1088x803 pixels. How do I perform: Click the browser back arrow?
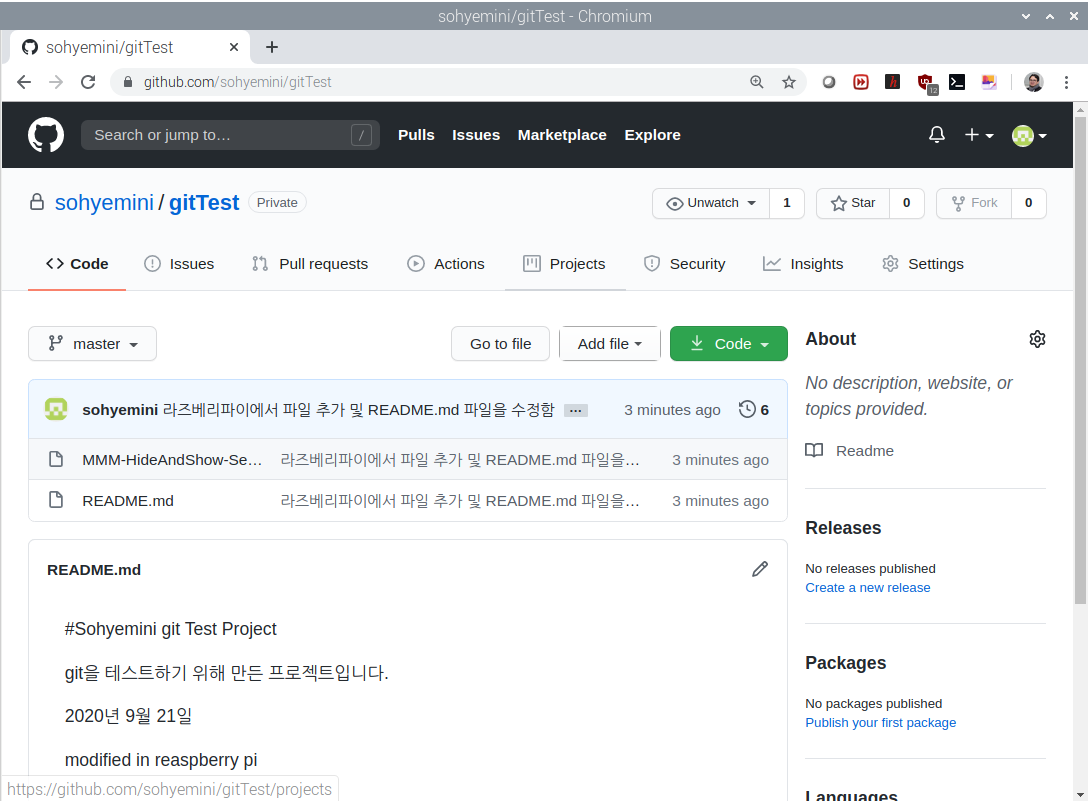coord(24,82)
